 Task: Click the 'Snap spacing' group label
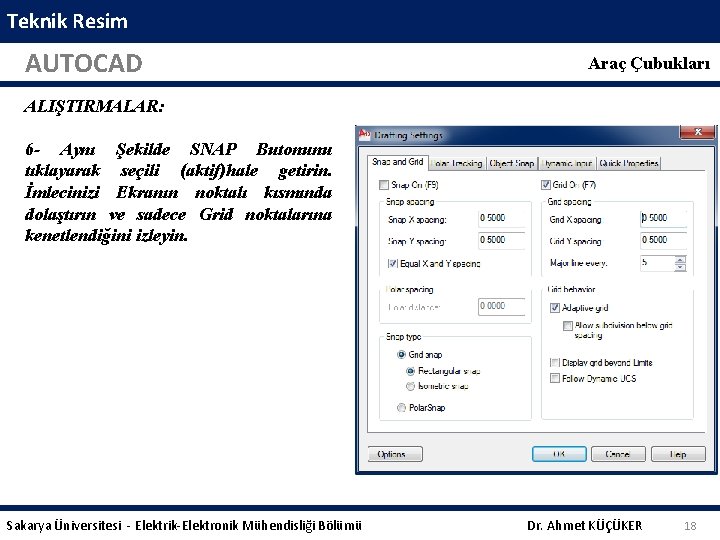coord(410,202)
